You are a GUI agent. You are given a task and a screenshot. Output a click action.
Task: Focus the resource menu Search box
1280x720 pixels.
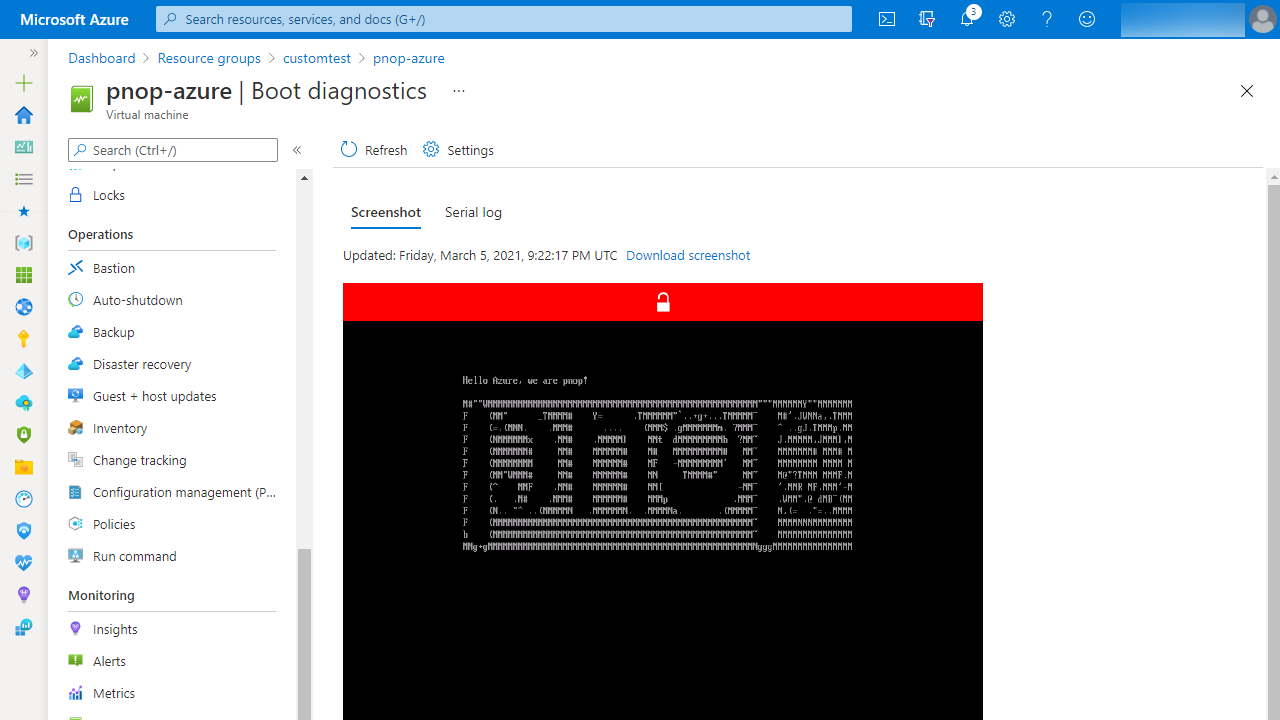point(173,150)
